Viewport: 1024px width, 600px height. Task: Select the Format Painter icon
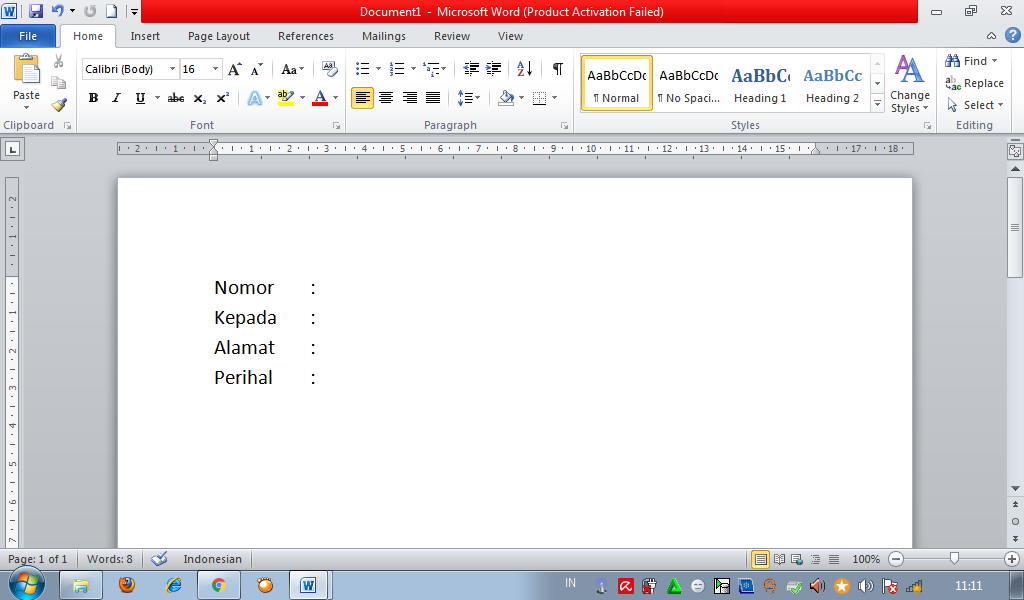tap(58, 103)
